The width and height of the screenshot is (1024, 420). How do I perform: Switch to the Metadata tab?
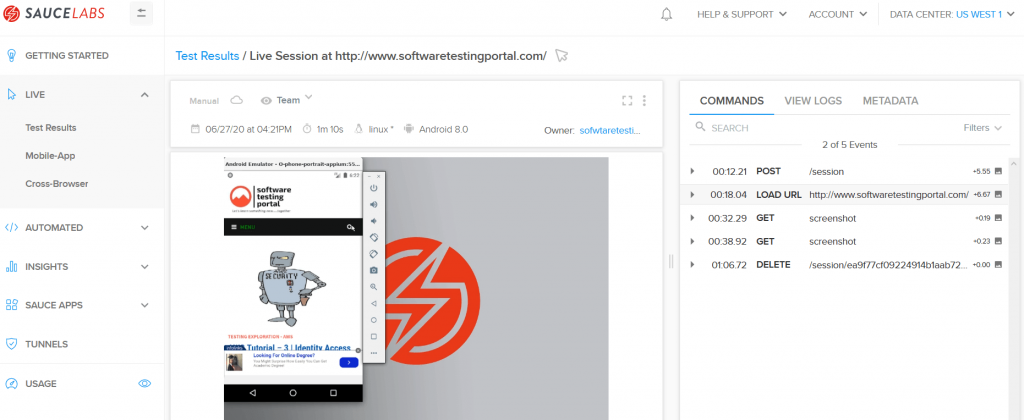coord(890,100)
